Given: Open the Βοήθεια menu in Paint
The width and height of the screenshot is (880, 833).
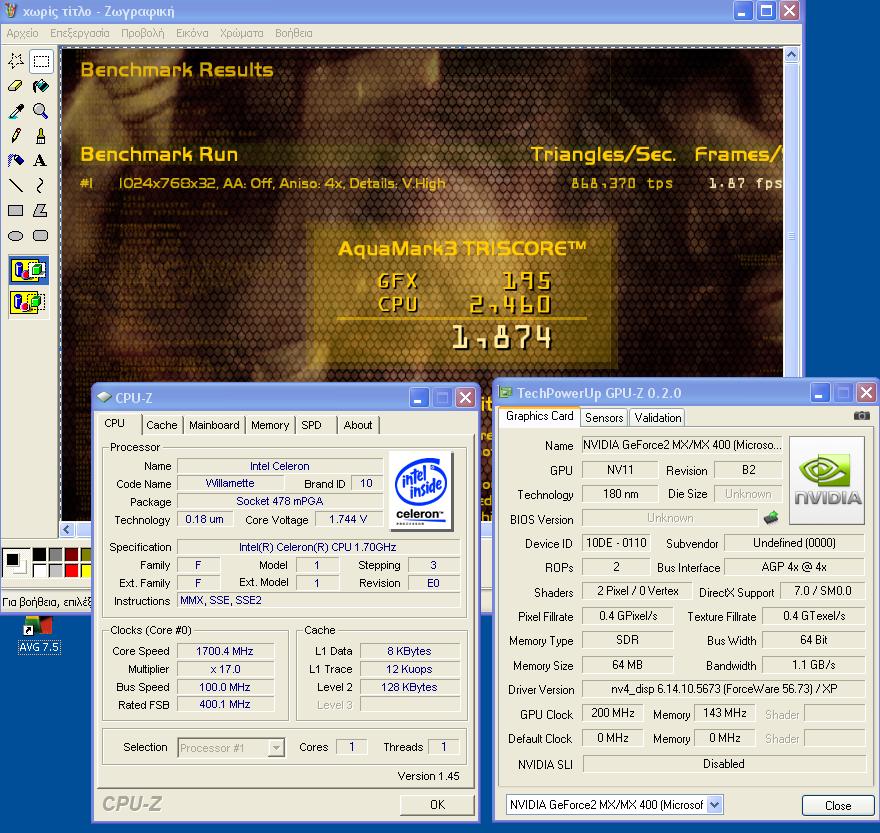Looking at the screenshot, I should tap(294, 33).
